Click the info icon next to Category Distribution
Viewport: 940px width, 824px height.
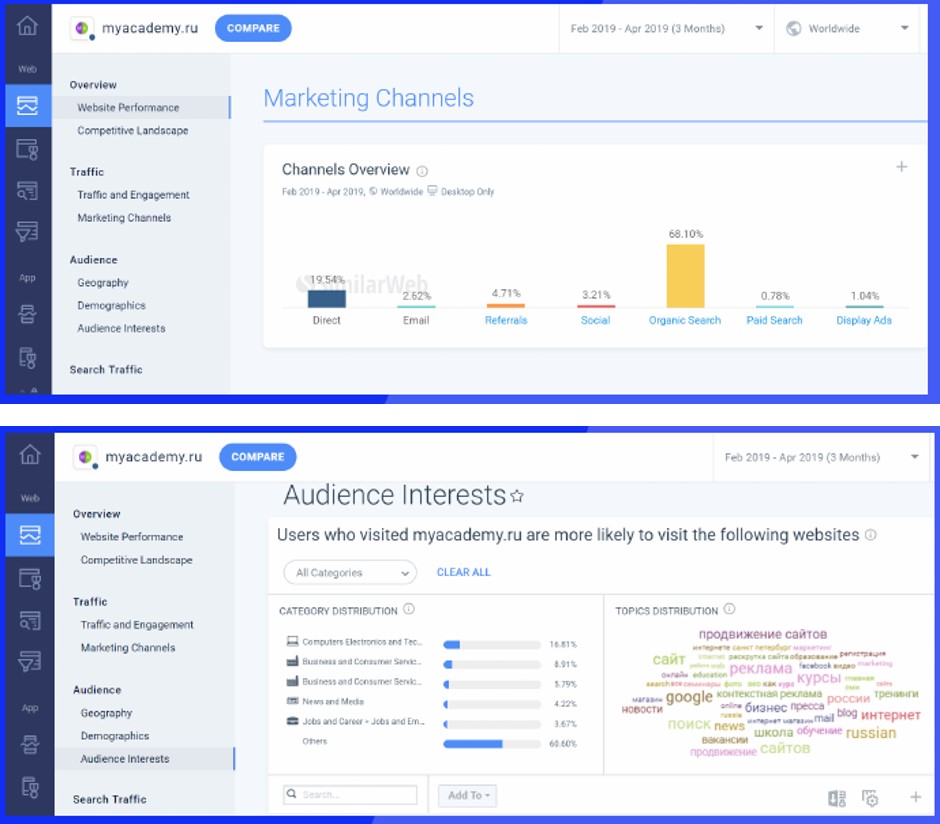click(409, 609)
